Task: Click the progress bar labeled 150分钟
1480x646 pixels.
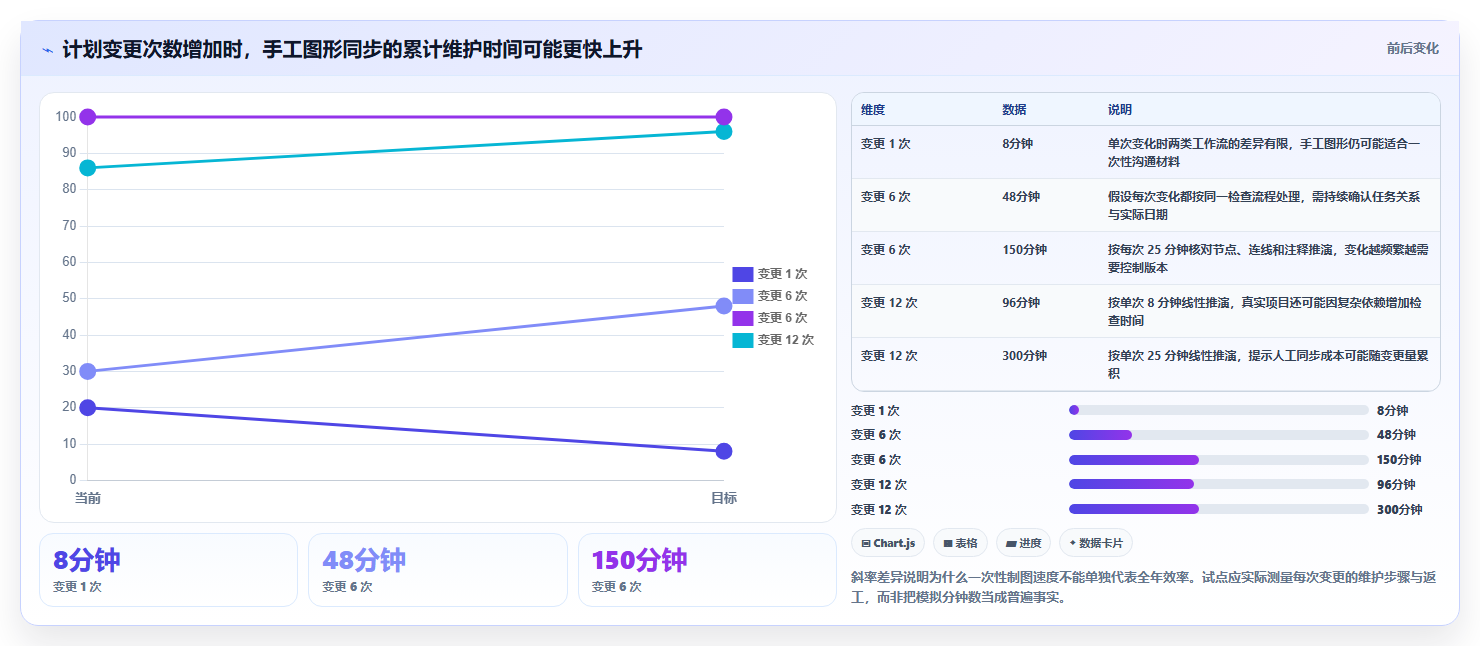Action: (1219, 460)
